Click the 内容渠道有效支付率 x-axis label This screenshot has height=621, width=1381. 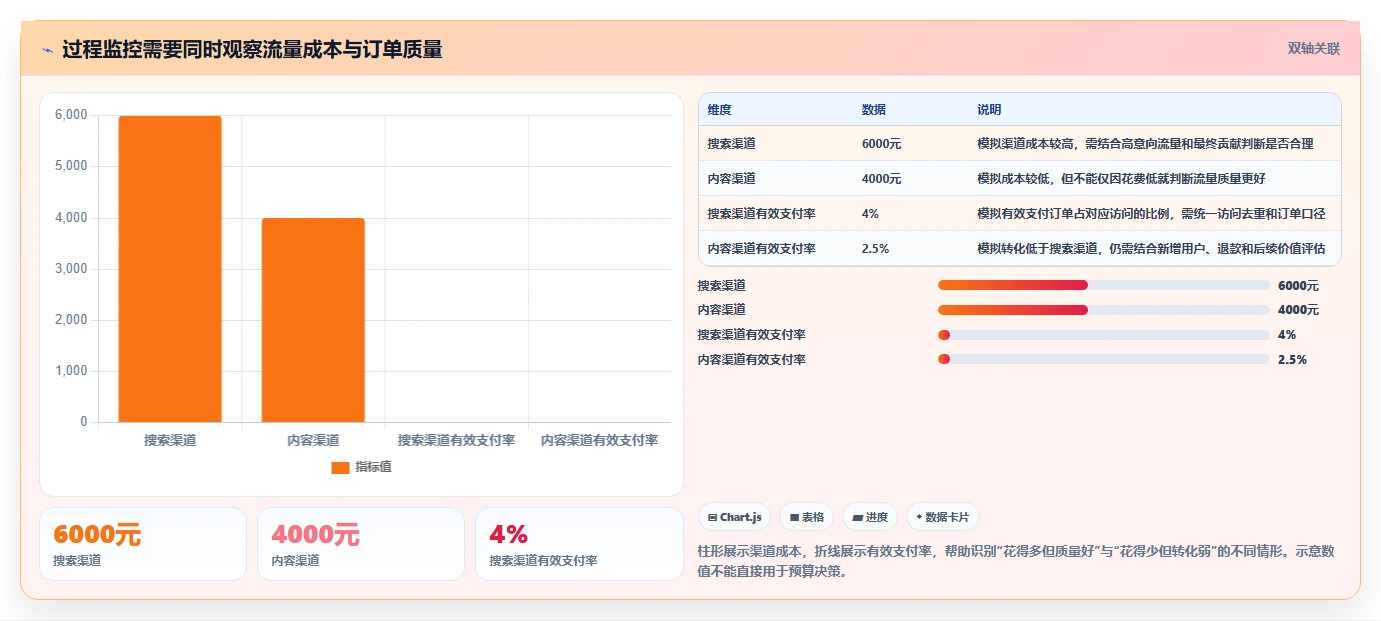click(599, 440)
